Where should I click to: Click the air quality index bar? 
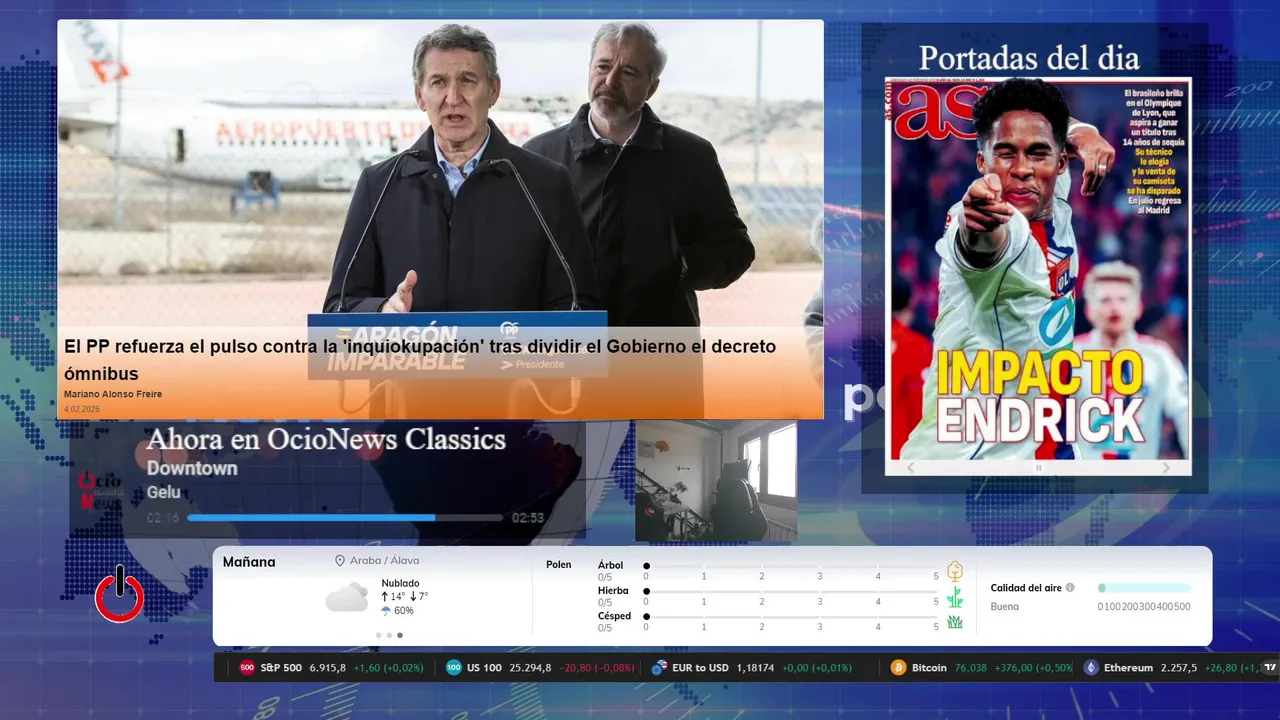tap(1144, 588)
